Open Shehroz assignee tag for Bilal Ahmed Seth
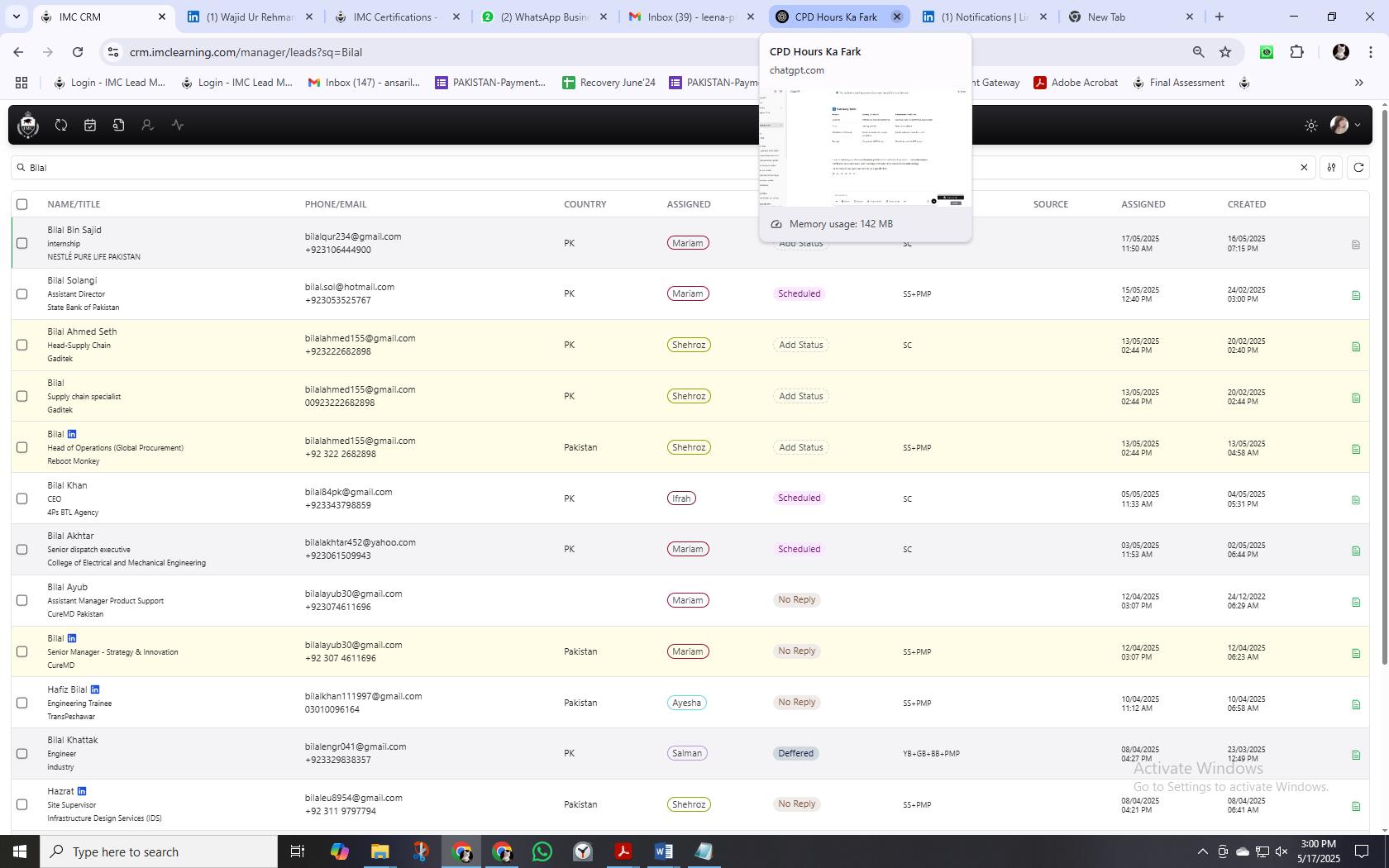 pyautogui.click(x=689, y=345)
